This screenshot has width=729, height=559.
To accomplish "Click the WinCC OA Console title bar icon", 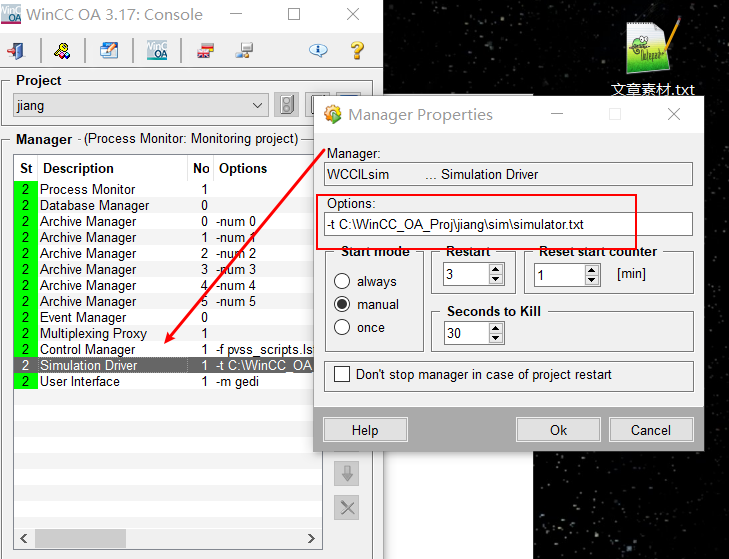I will 11,14.
